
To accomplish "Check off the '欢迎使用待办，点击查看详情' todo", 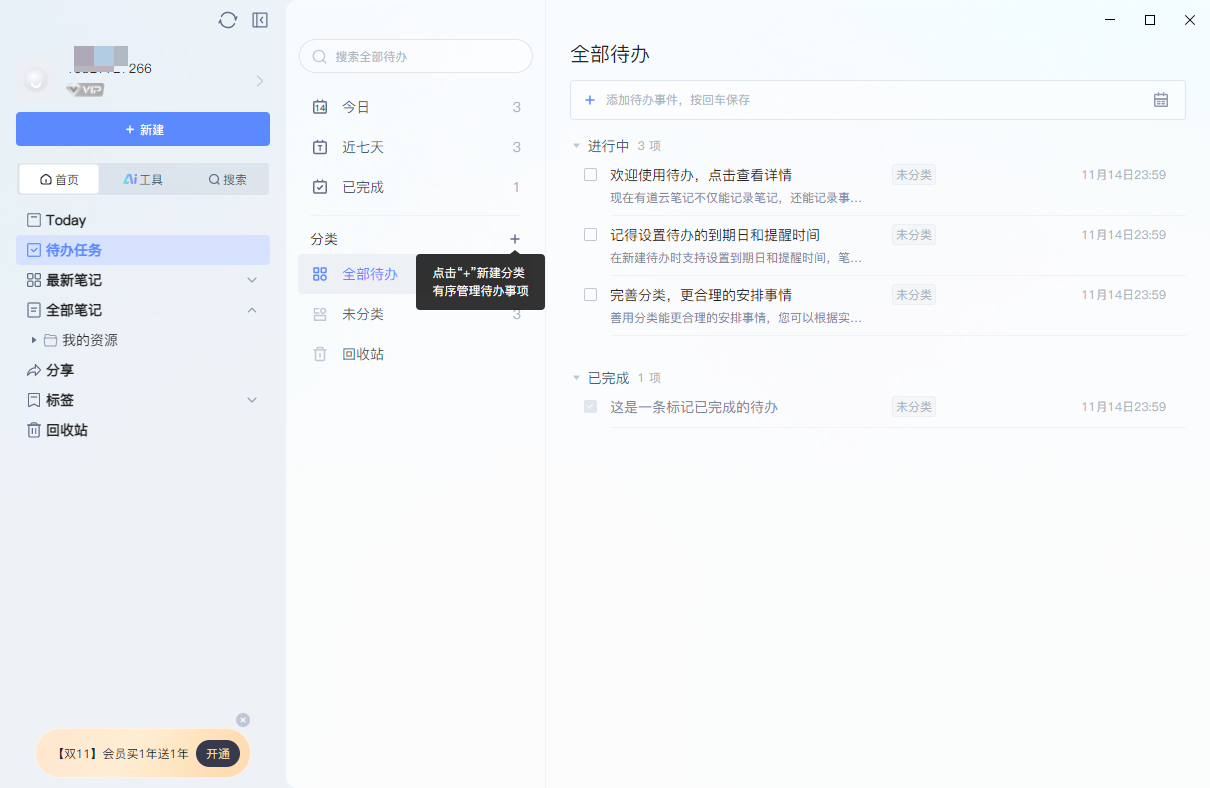I will (x=589, y=174).
